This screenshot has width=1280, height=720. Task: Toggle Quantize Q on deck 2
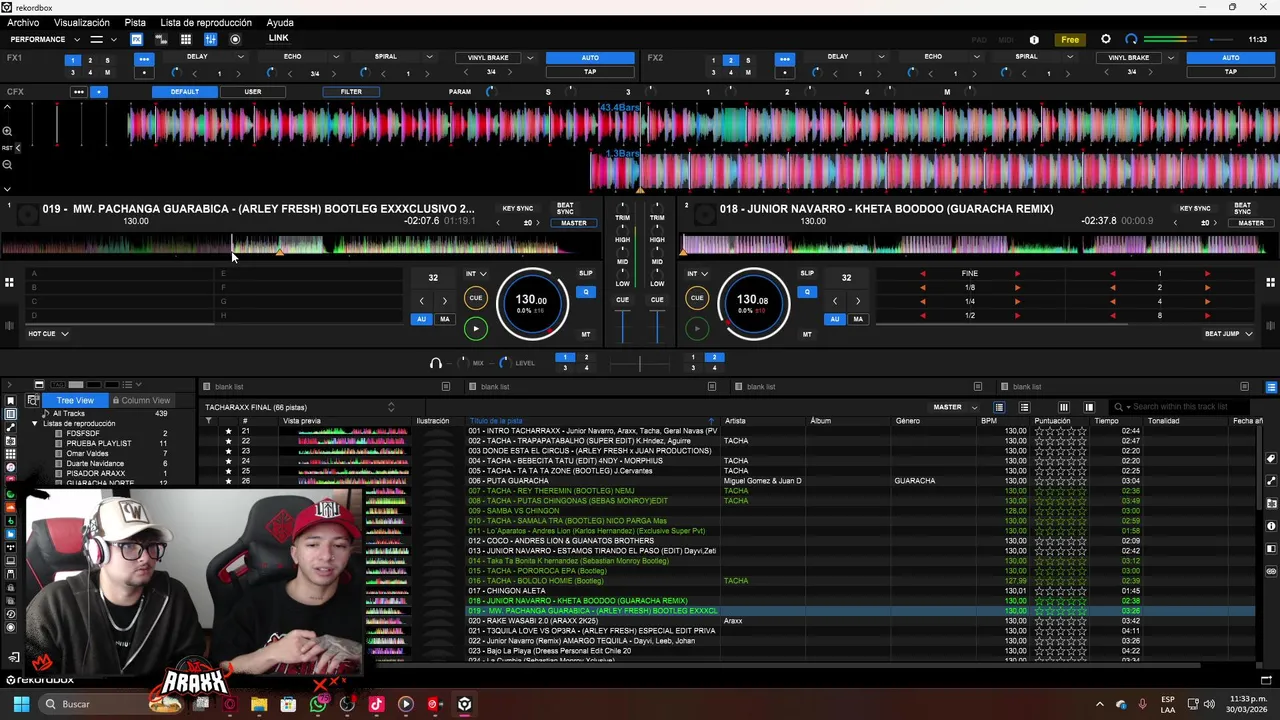pyautogui.click(x=807, y=292)
